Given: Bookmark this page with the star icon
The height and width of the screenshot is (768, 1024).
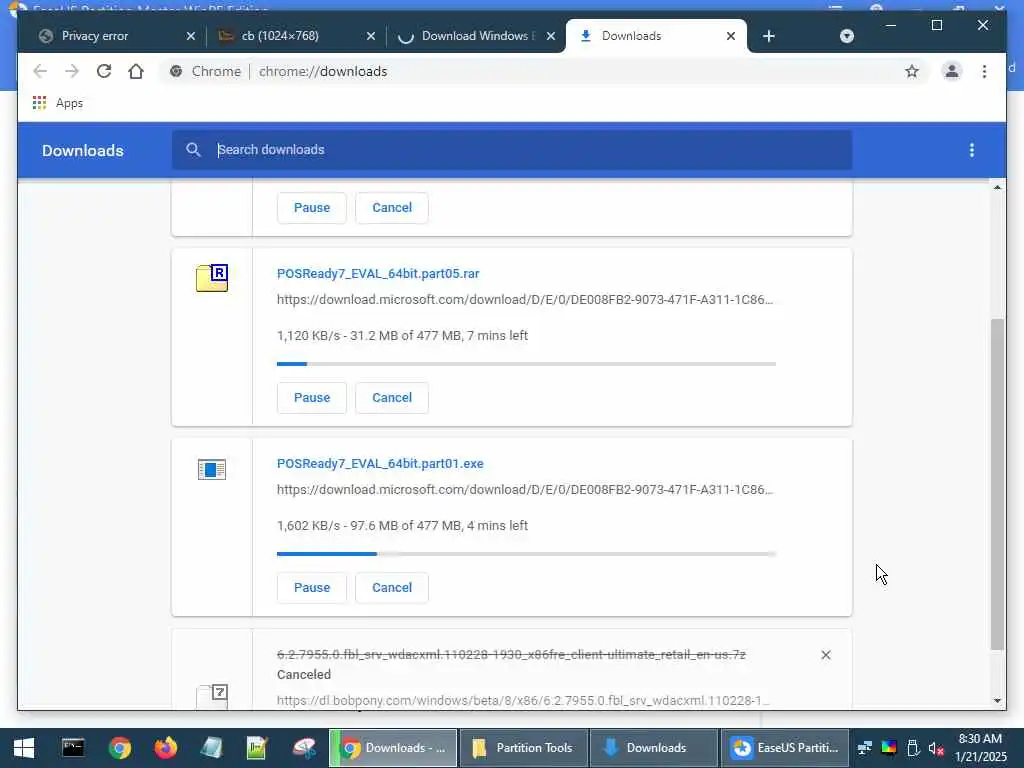Looking at the screenshot, I should tap(912, 71).
